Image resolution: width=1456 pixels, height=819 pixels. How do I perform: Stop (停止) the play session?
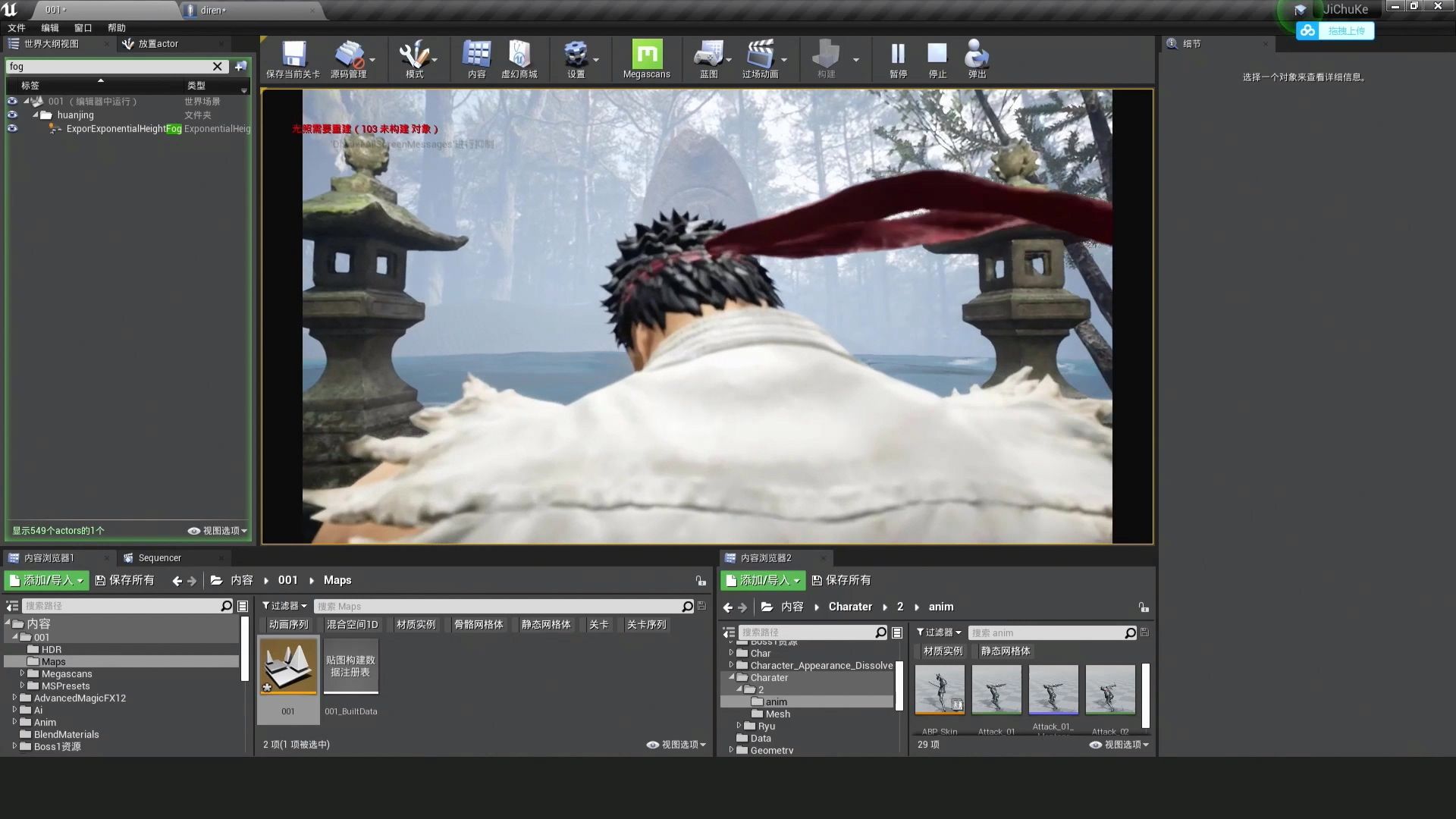click(937, 59)
